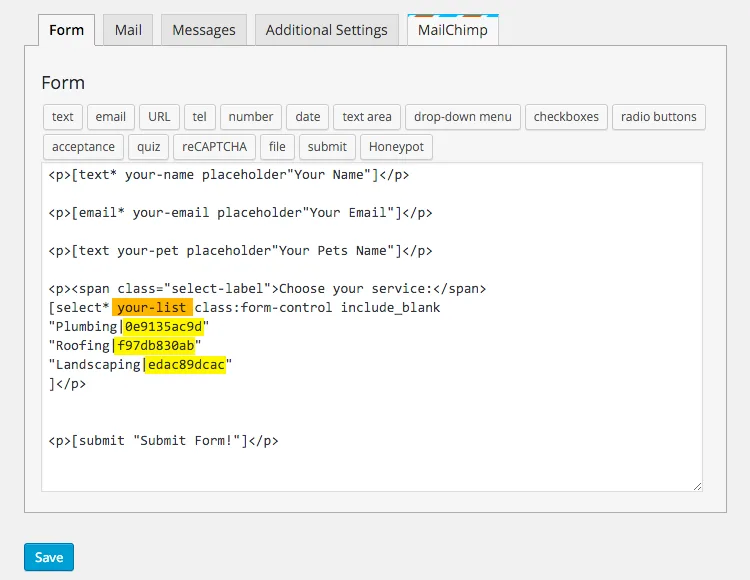The width and height of the screenshot is (750, 580).
Task: Insert a drop-down menu tag
Action: [x=463, y=117]
